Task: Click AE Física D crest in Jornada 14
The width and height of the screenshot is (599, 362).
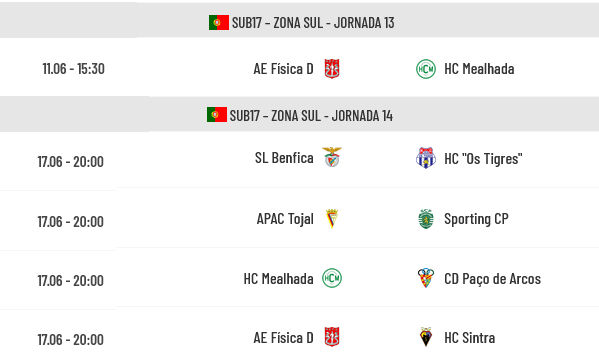Action: (x=332, y=337)
